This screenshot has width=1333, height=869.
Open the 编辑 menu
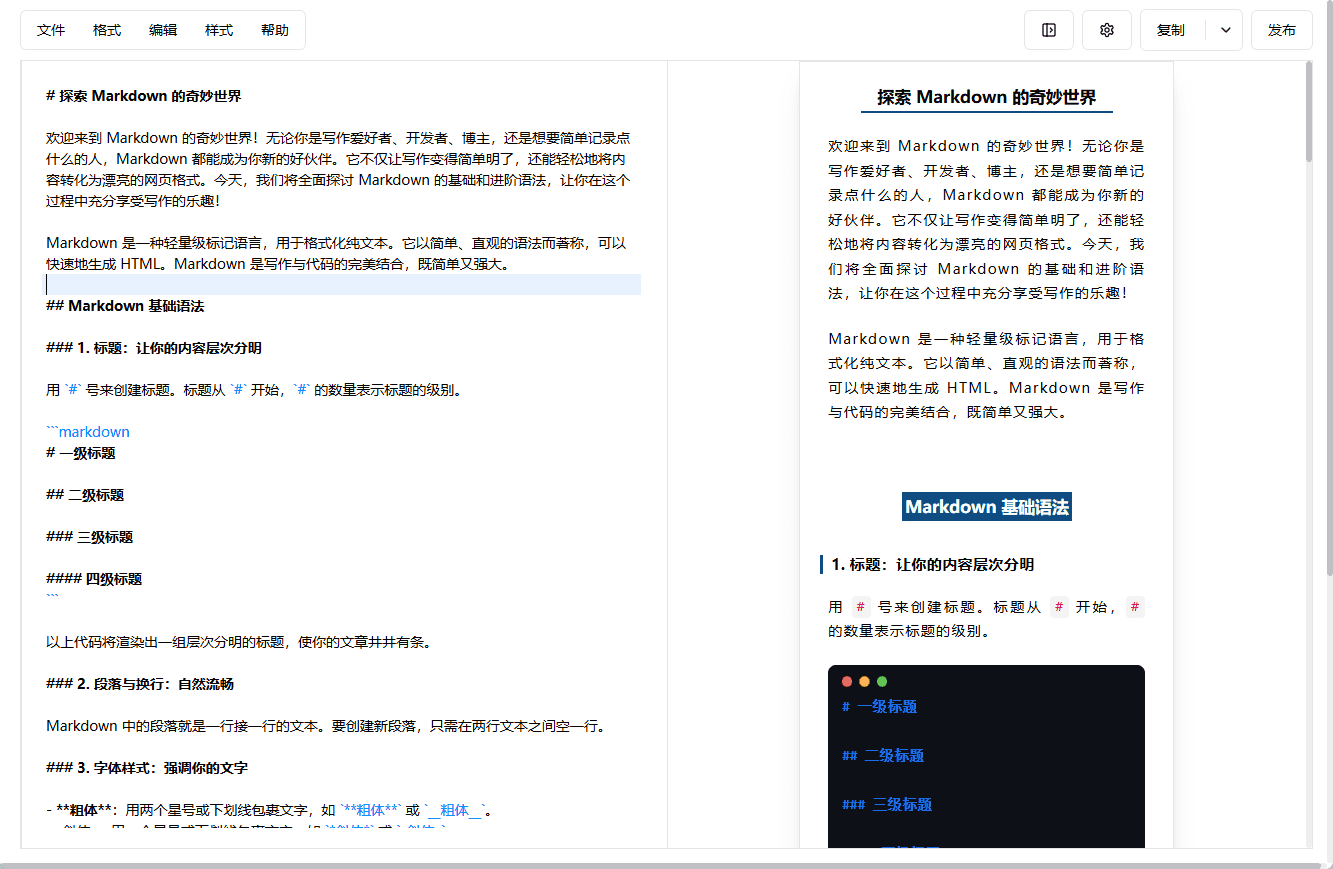(x=163, y=30)
